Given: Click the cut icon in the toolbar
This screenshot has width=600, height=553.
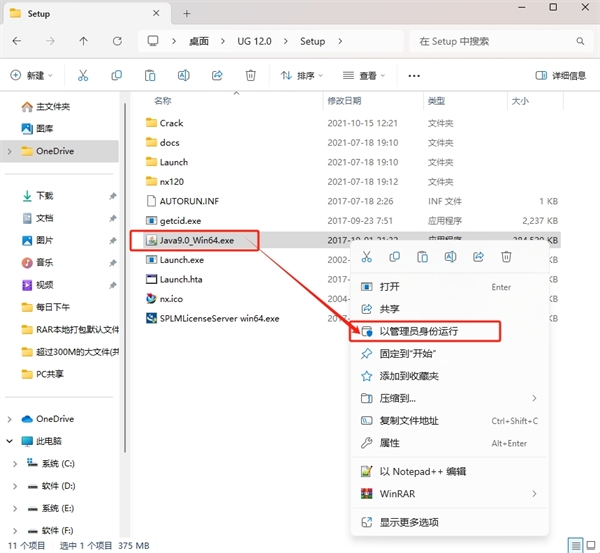Looking at the screenshot, I should [x=83, y=76].
